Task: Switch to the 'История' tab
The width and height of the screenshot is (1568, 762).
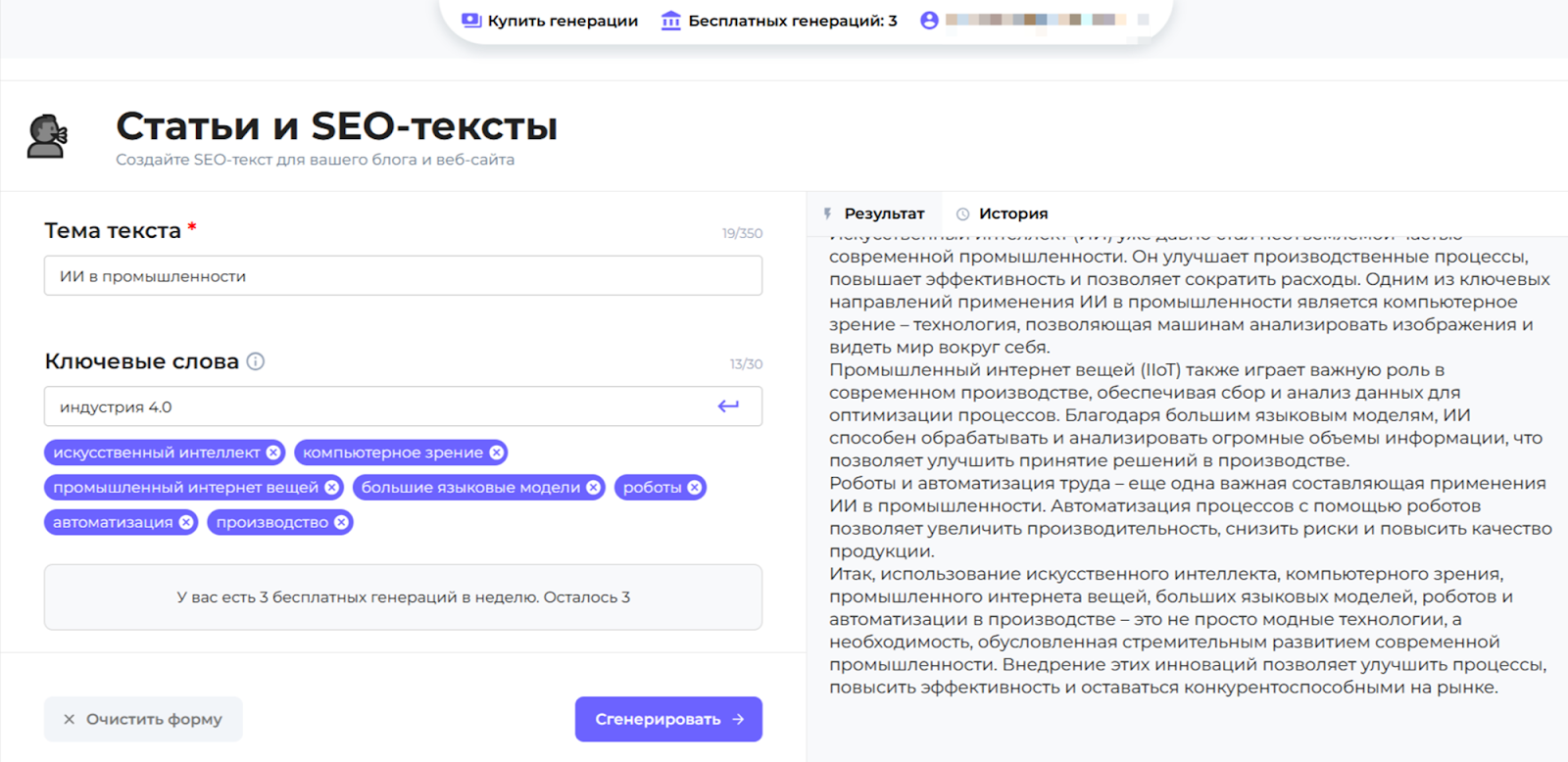Action: pos(1003,214)
